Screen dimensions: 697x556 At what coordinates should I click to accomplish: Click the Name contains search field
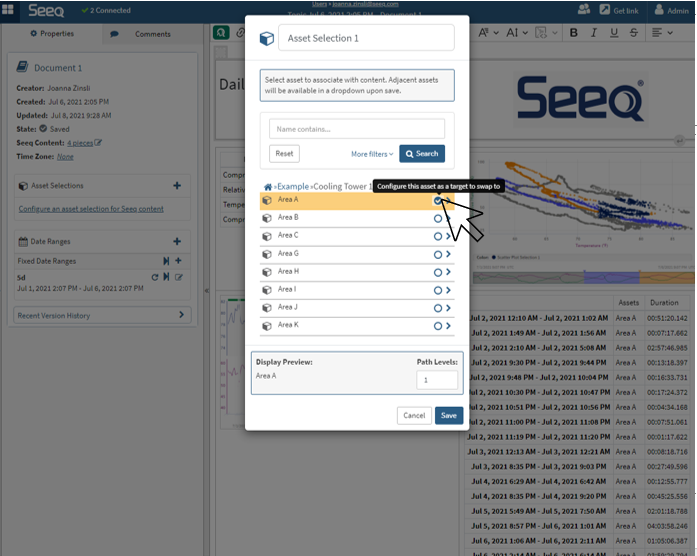point(356,129)
